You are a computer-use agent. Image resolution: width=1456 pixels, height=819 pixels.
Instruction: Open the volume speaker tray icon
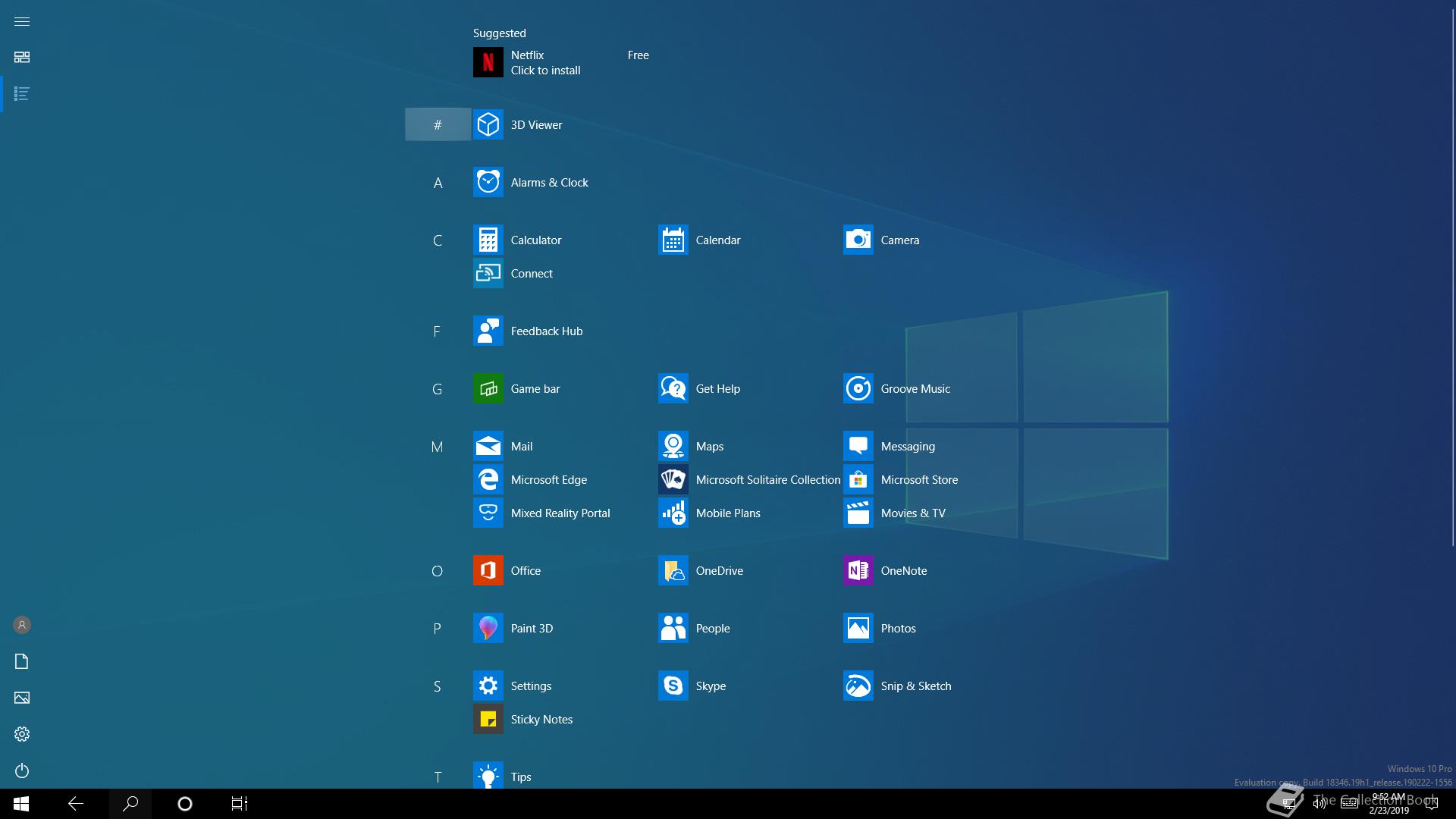pos(1319,804)
